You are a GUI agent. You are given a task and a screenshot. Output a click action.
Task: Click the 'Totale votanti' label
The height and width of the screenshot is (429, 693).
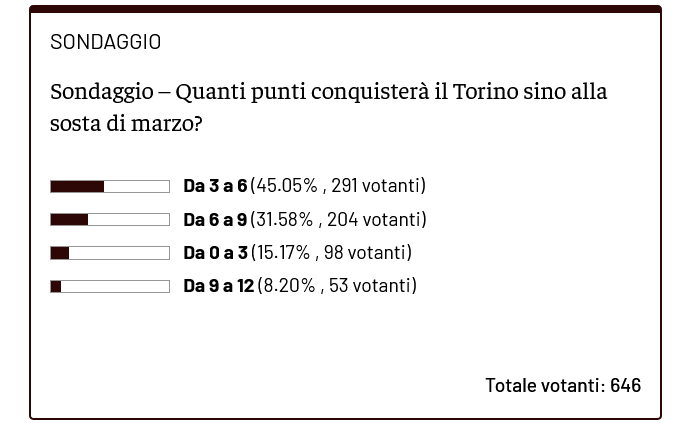click(x=545, y=385)
